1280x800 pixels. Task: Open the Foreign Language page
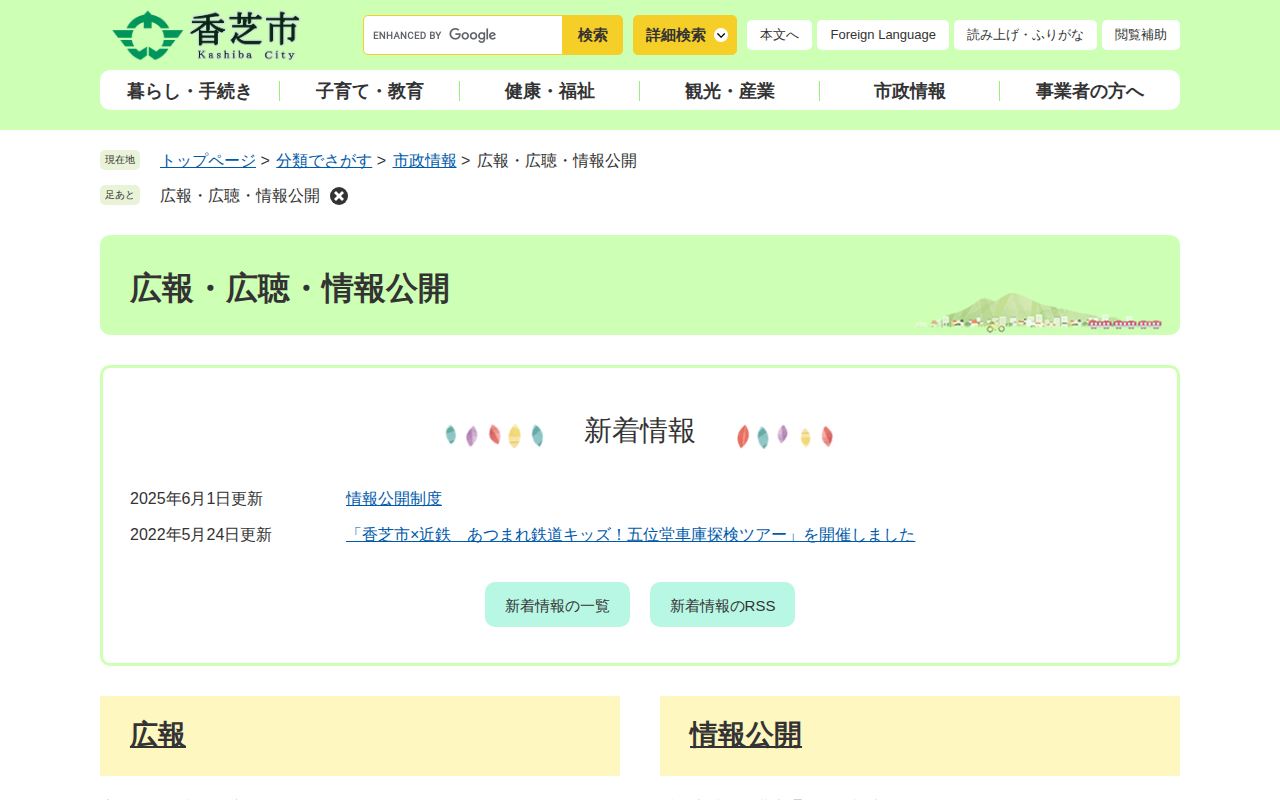click(882, 35)
